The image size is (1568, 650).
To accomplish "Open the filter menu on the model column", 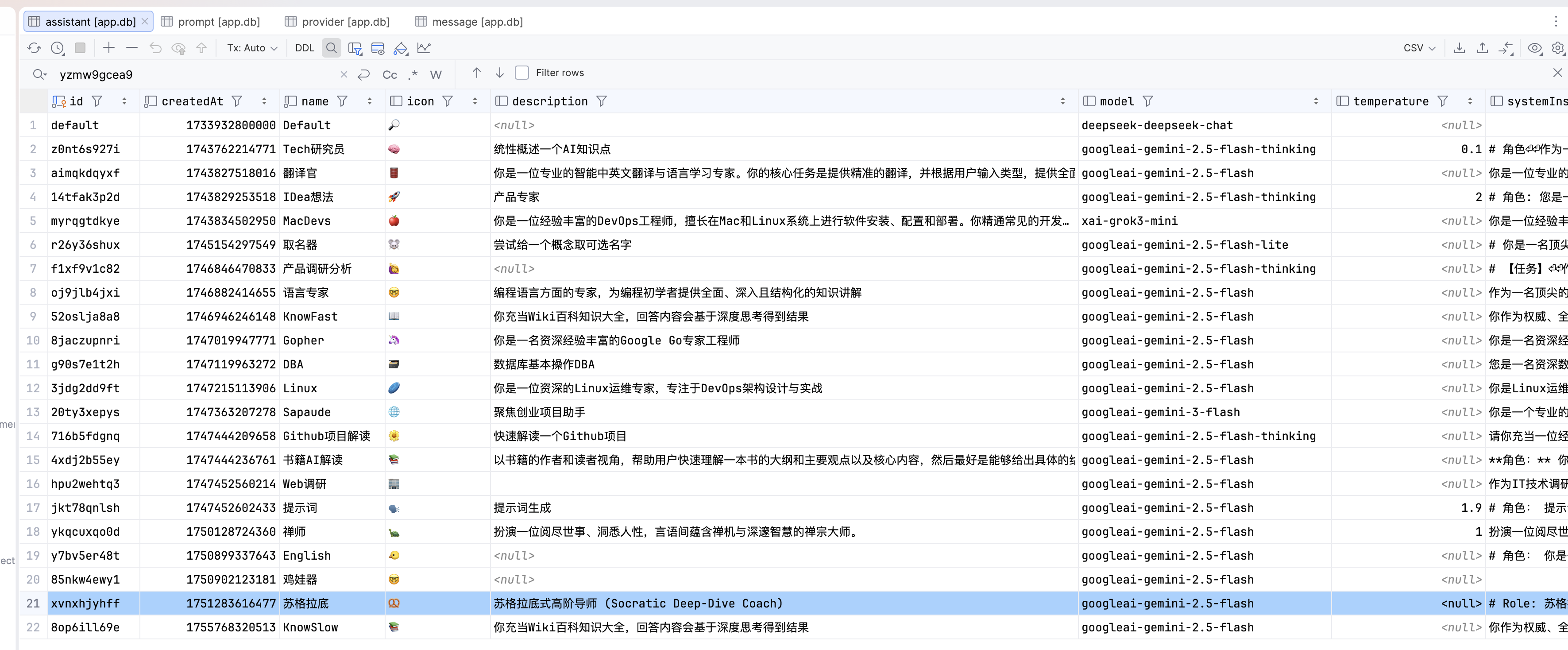I will coord(1148,101).
